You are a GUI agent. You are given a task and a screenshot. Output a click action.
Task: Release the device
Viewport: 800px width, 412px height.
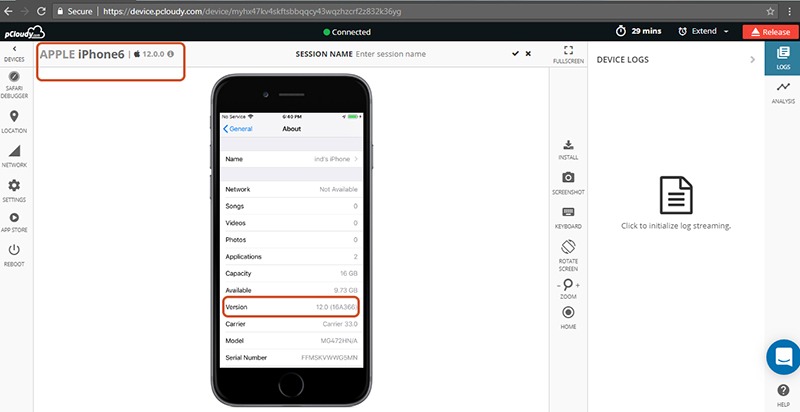(x=770, y=32)
